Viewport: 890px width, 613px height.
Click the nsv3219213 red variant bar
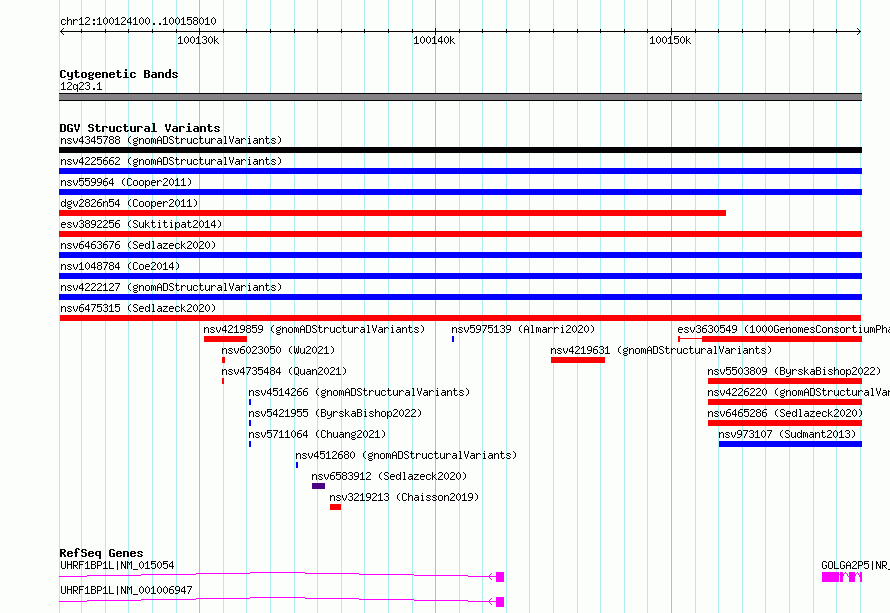(335, 507)
